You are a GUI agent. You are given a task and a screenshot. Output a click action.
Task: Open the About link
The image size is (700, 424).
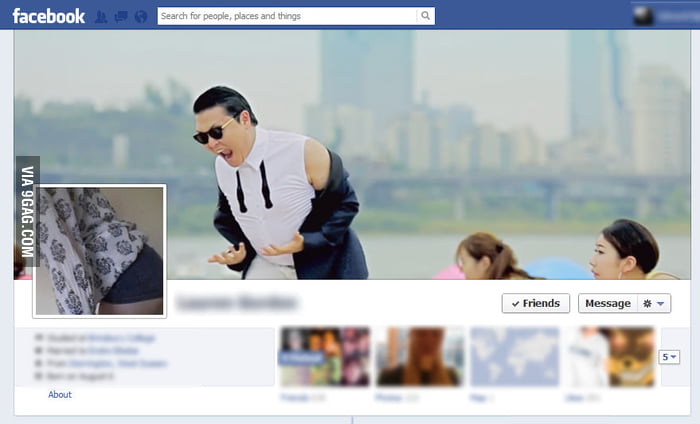[60, 395]
